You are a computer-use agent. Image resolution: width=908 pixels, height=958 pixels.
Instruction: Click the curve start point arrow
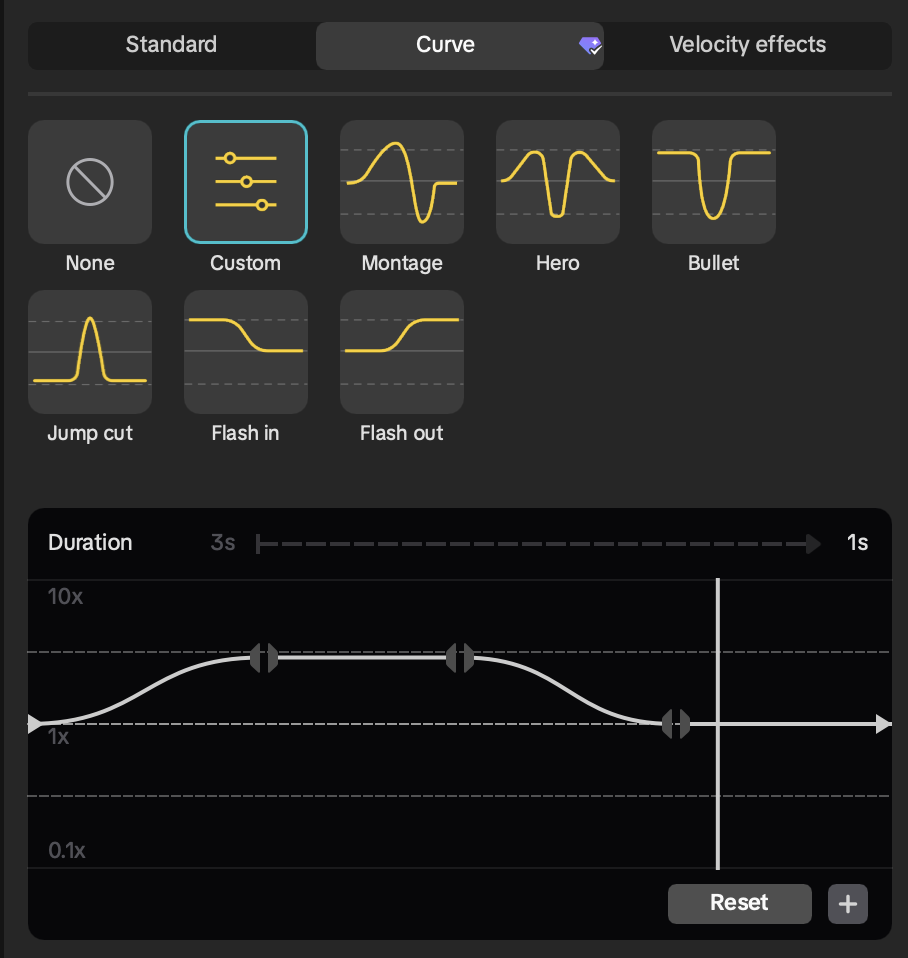click(x=35, y=724)
